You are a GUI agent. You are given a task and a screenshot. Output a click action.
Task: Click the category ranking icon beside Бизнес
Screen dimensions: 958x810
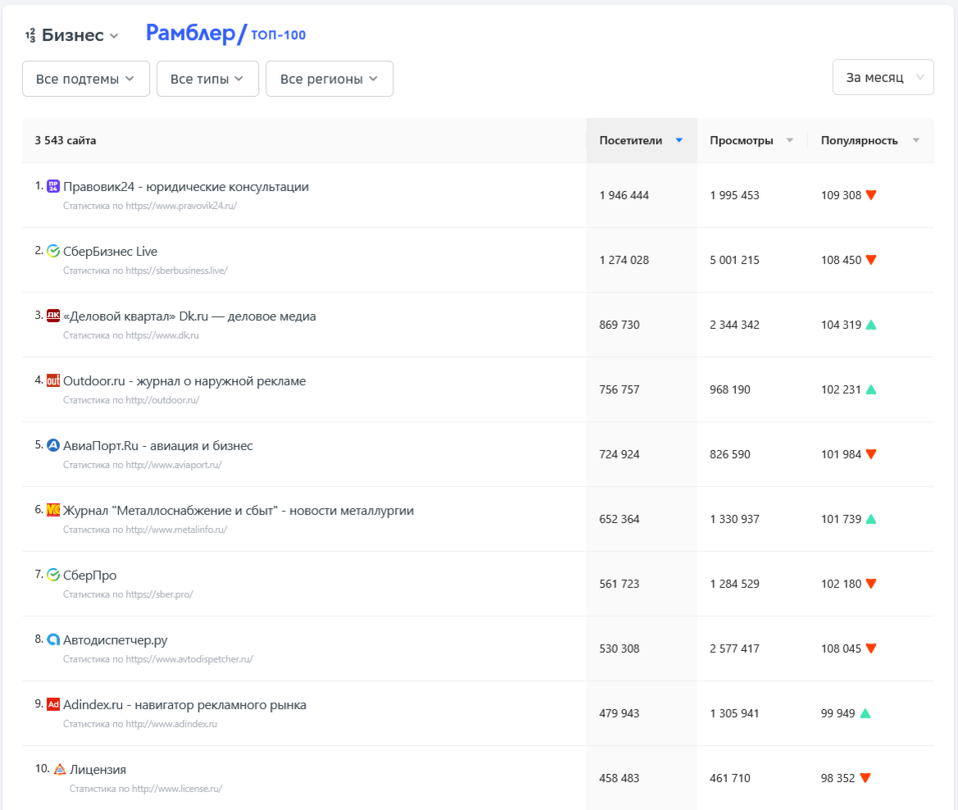[30, 35]
